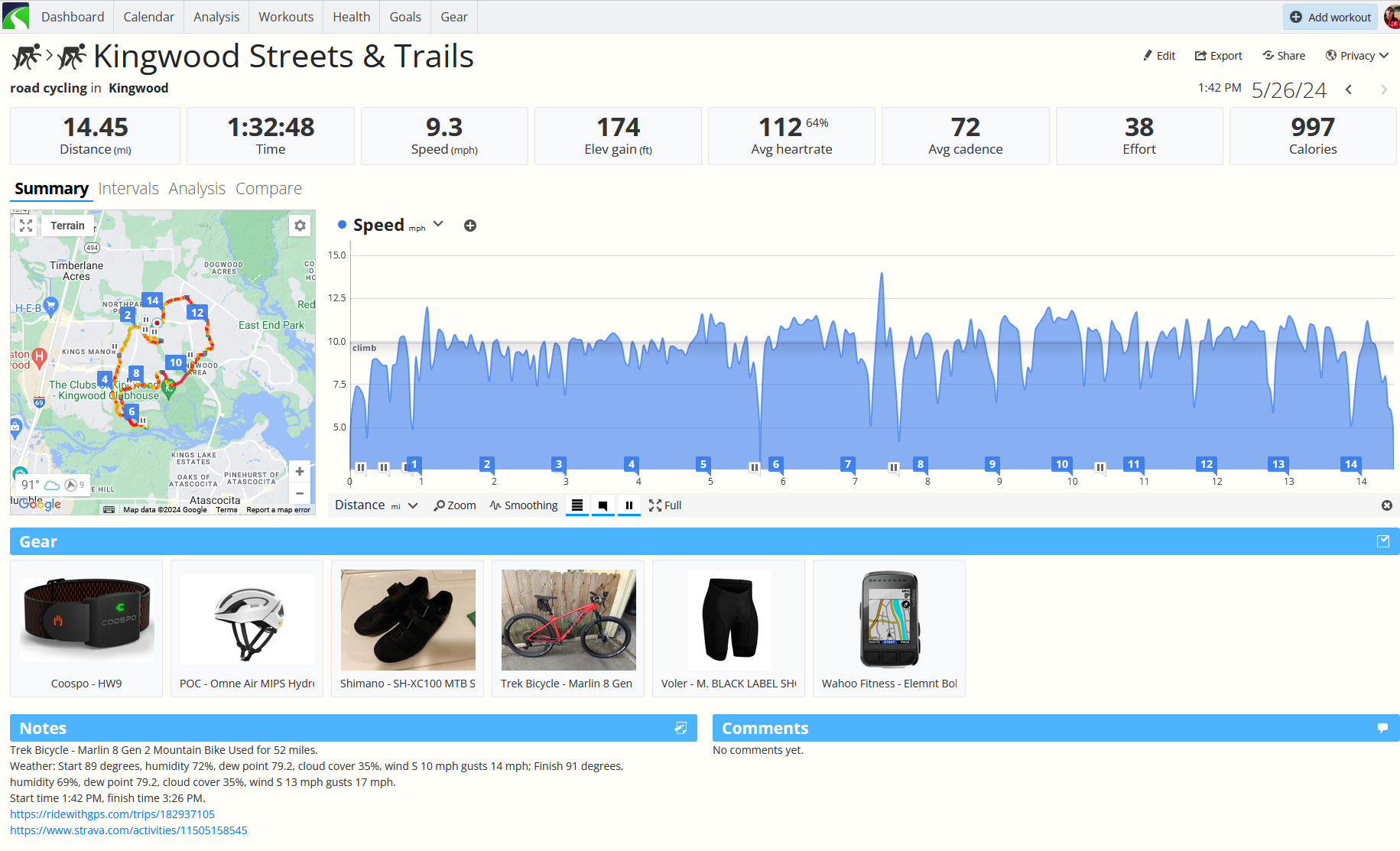This screenshot has height=851, width=1400.
Task: Open the Analysis tab below the stats
Action: [x=197, y=189]
